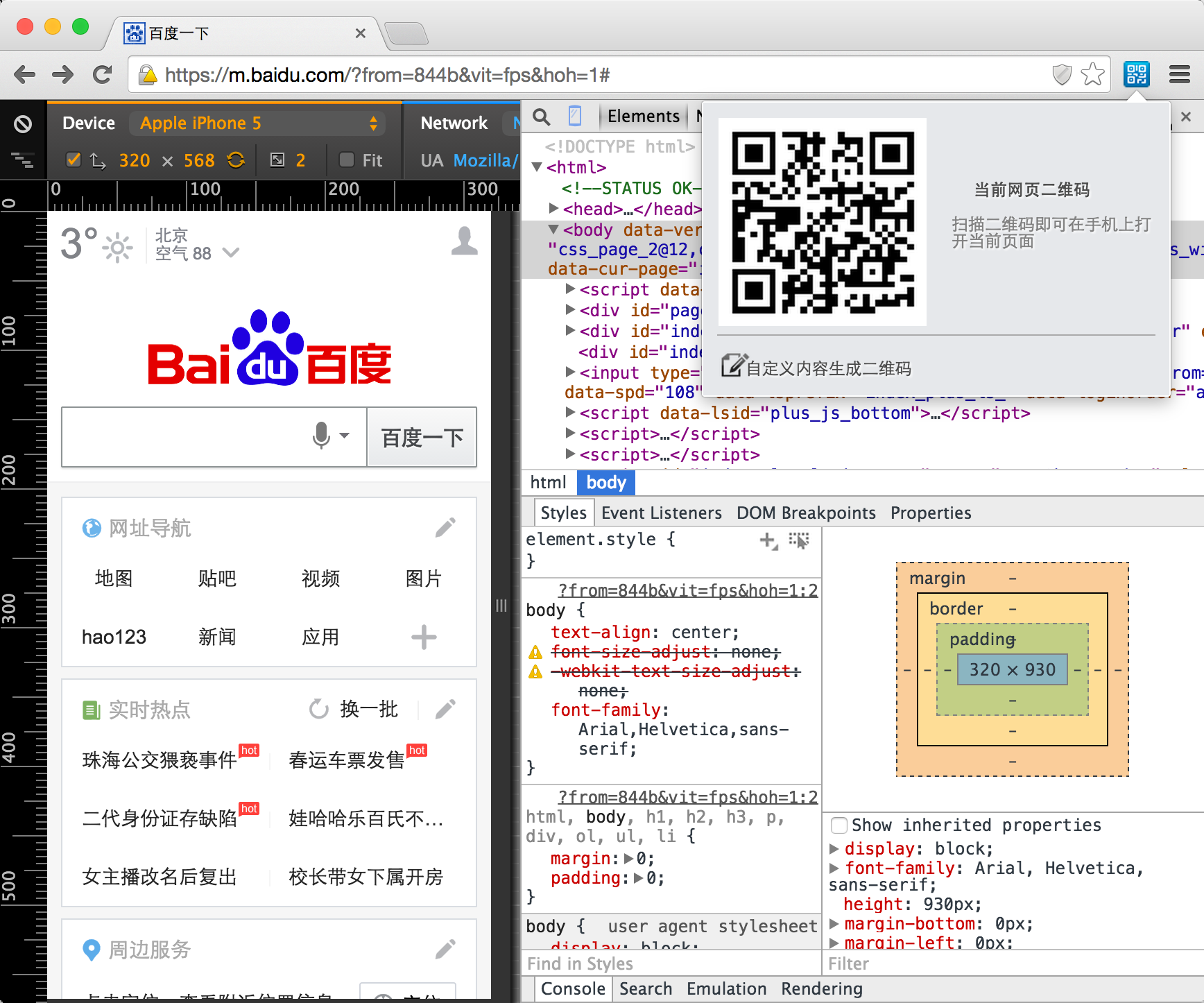Screen dimensions: 1204x1003
Task: Click the 百度一下 search button
Action: click(422, 437)
